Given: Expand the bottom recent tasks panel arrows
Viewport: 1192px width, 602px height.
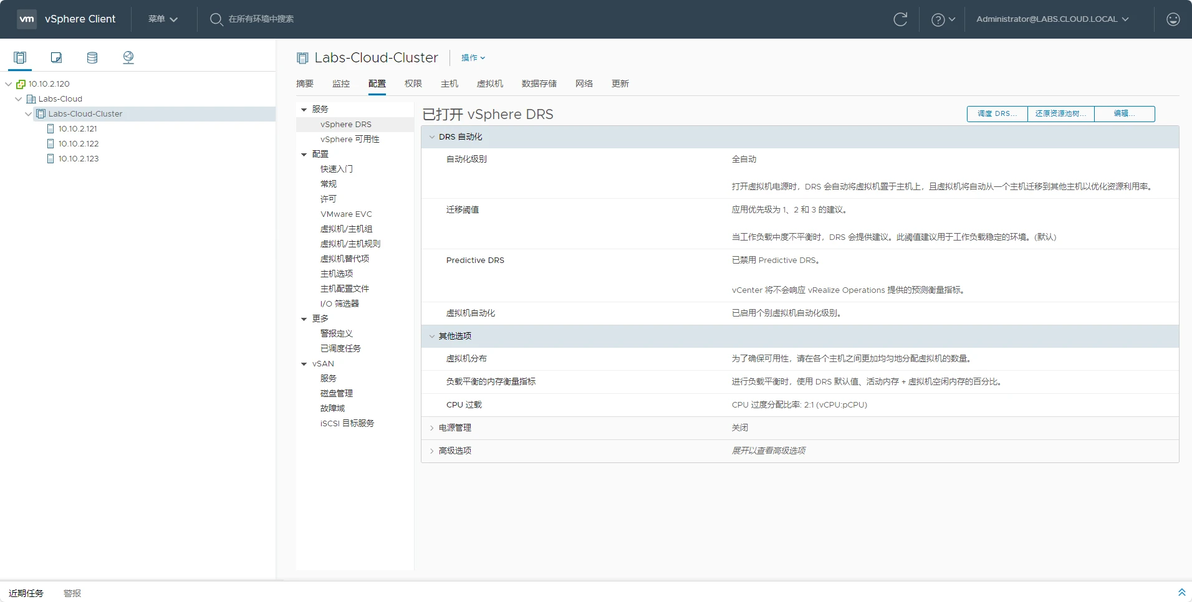Looking at the screenshot, I should 1181,593.
